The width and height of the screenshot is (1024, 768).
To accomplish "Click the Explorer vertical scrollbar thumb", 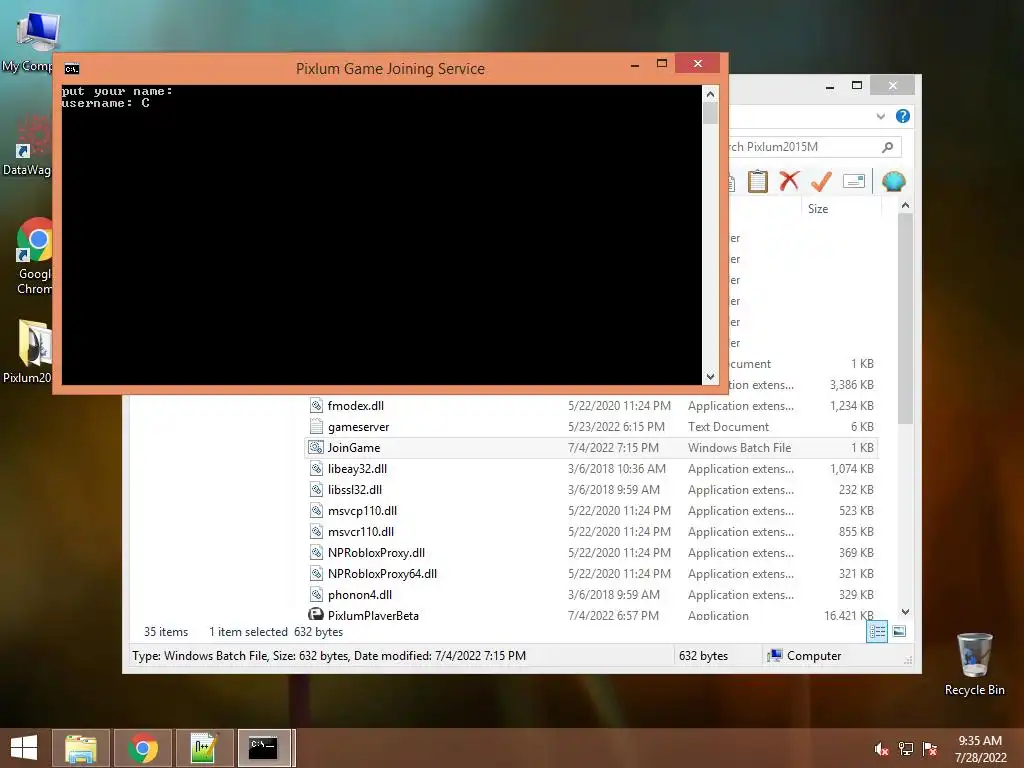I will (x=905, y=319).
